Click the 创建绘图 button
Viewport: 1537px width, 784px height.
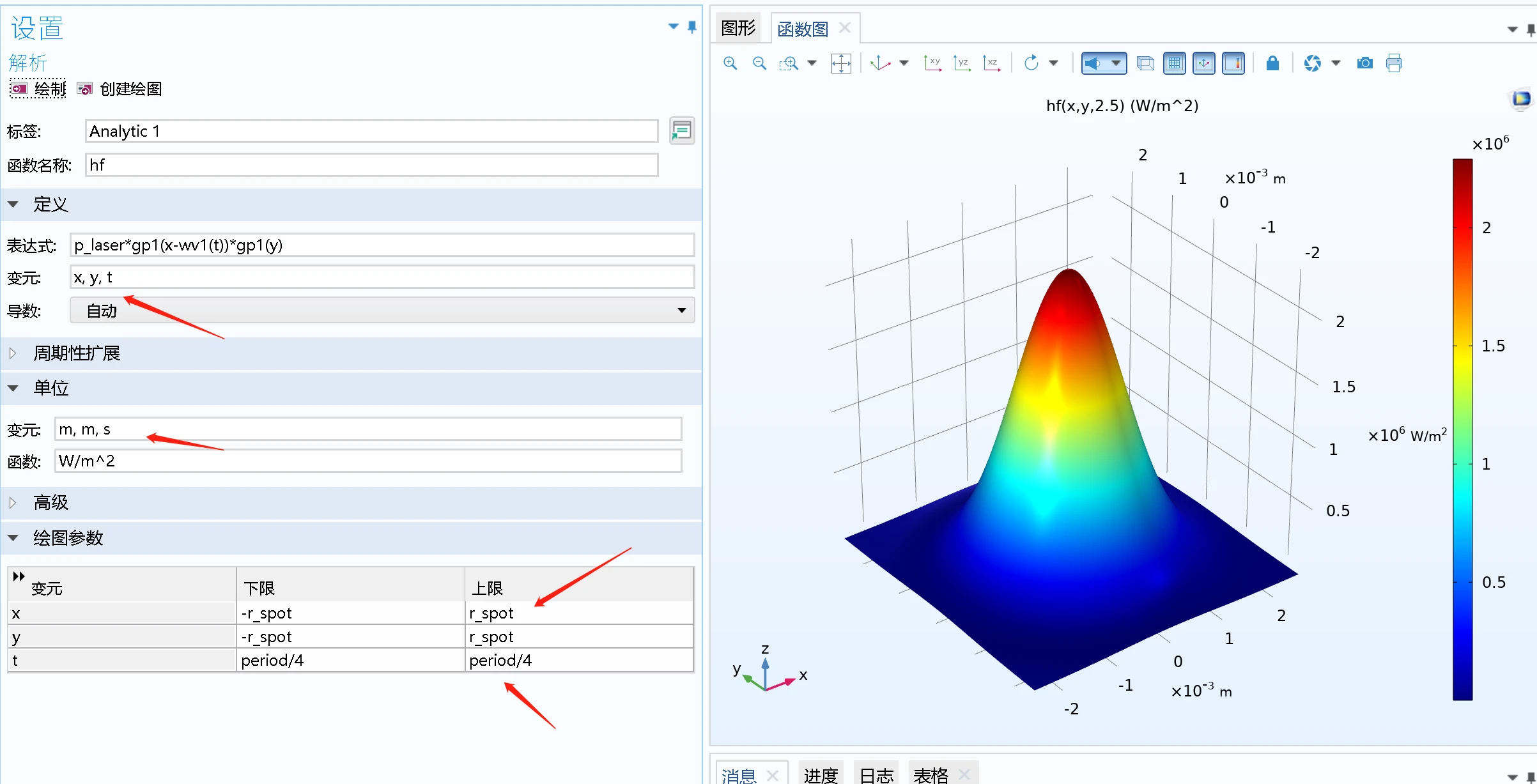tap(120, 89)
